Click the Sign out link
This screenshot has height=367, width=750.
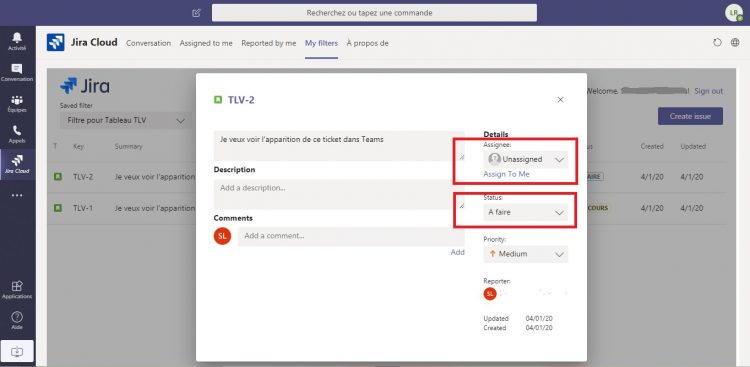708,91
